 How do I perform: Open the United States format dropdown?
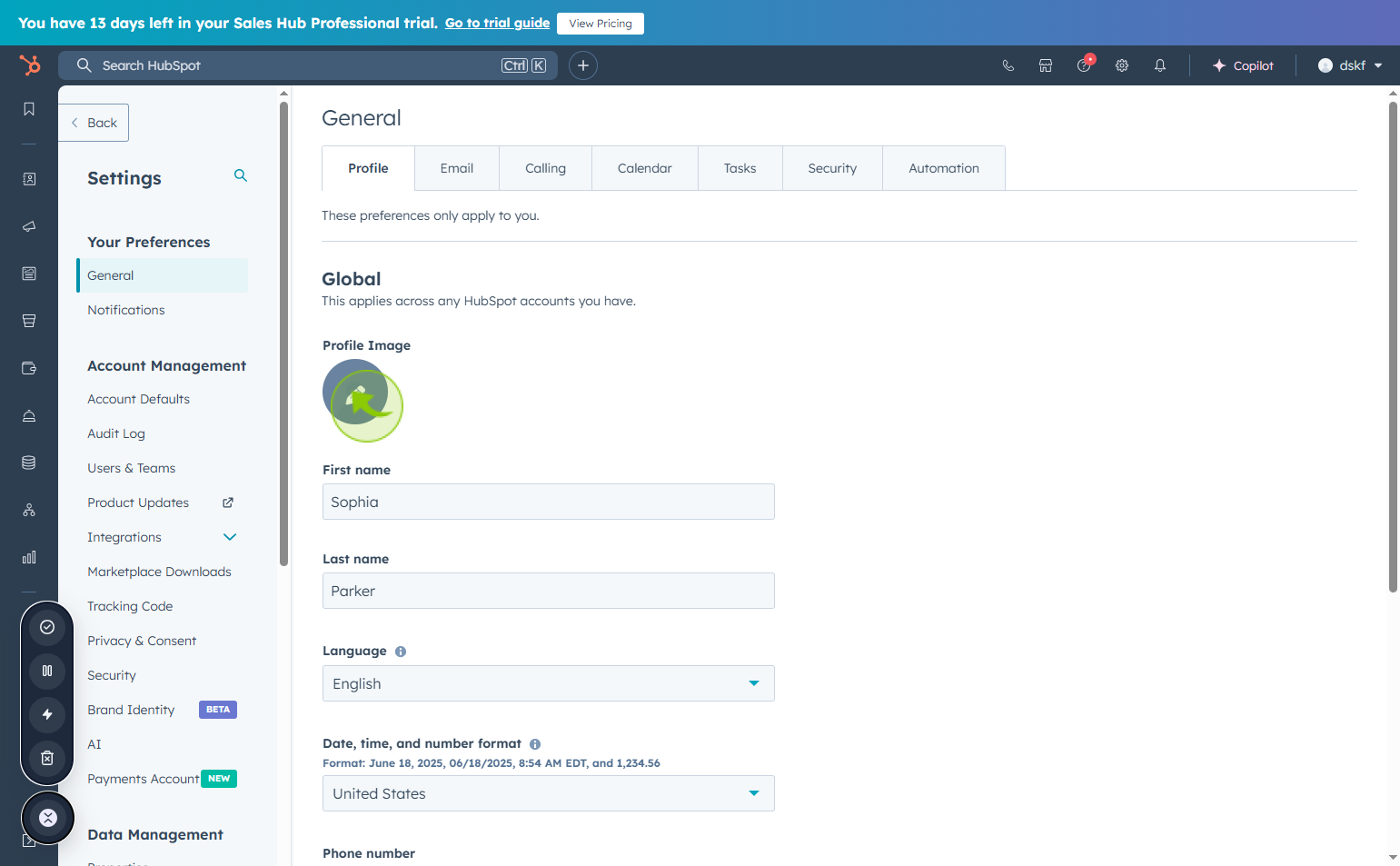coord(549,793)
